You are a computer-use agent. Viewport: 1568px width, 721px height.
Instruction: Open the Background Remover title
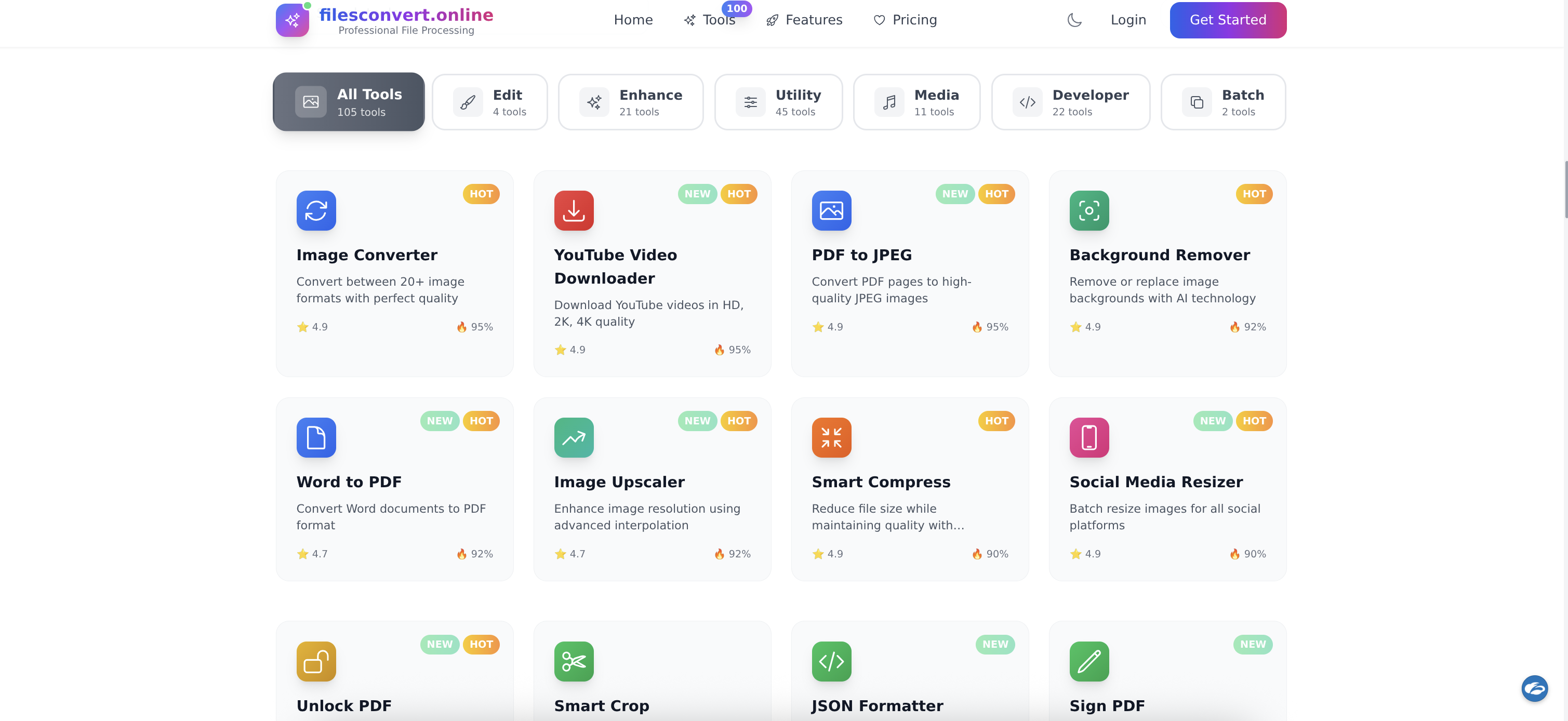pyautogui.click(x=1160, y=255)
